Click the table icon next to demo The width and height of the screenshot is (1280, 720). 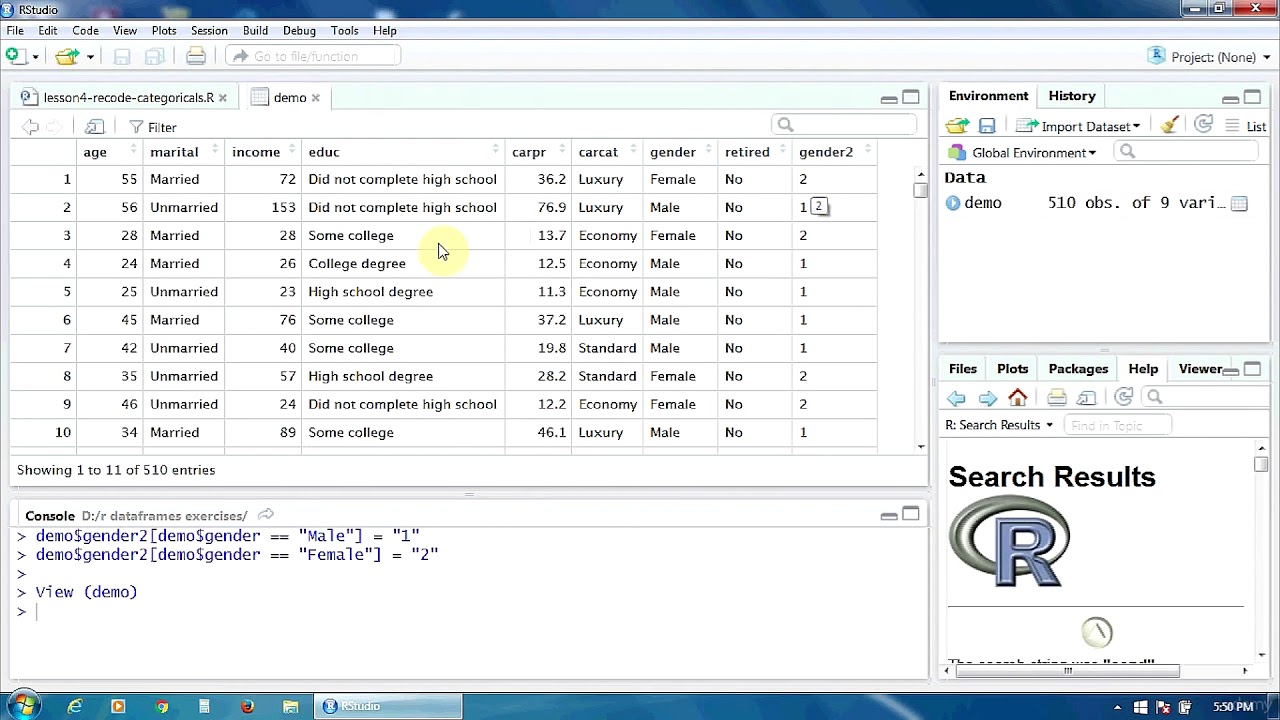pos(1239,203)
